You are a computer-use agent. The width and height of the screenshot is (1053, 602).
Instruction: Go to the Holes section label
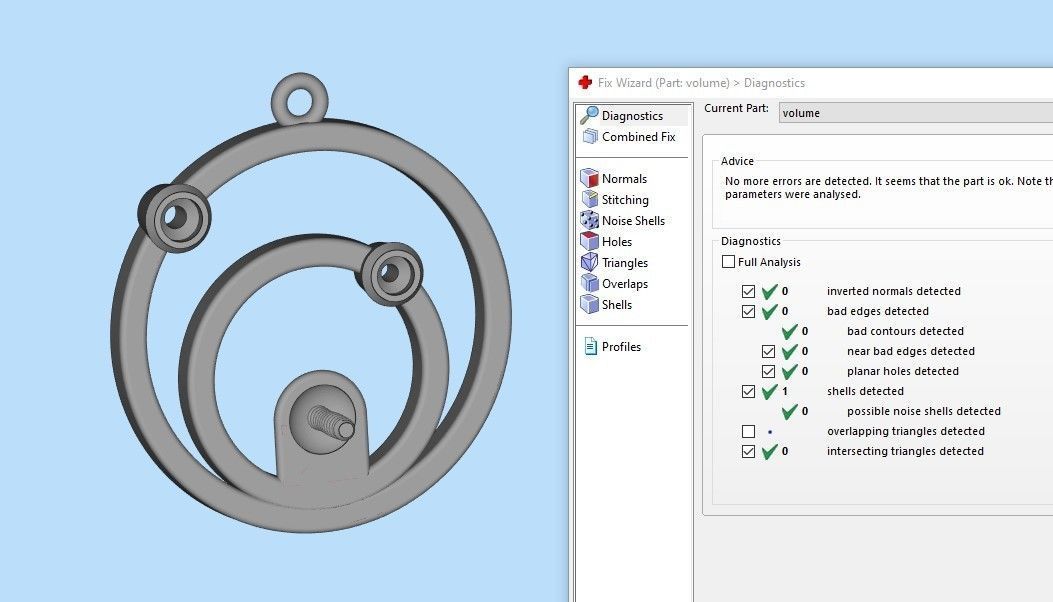pyautogui.click(x=616, y=241)
